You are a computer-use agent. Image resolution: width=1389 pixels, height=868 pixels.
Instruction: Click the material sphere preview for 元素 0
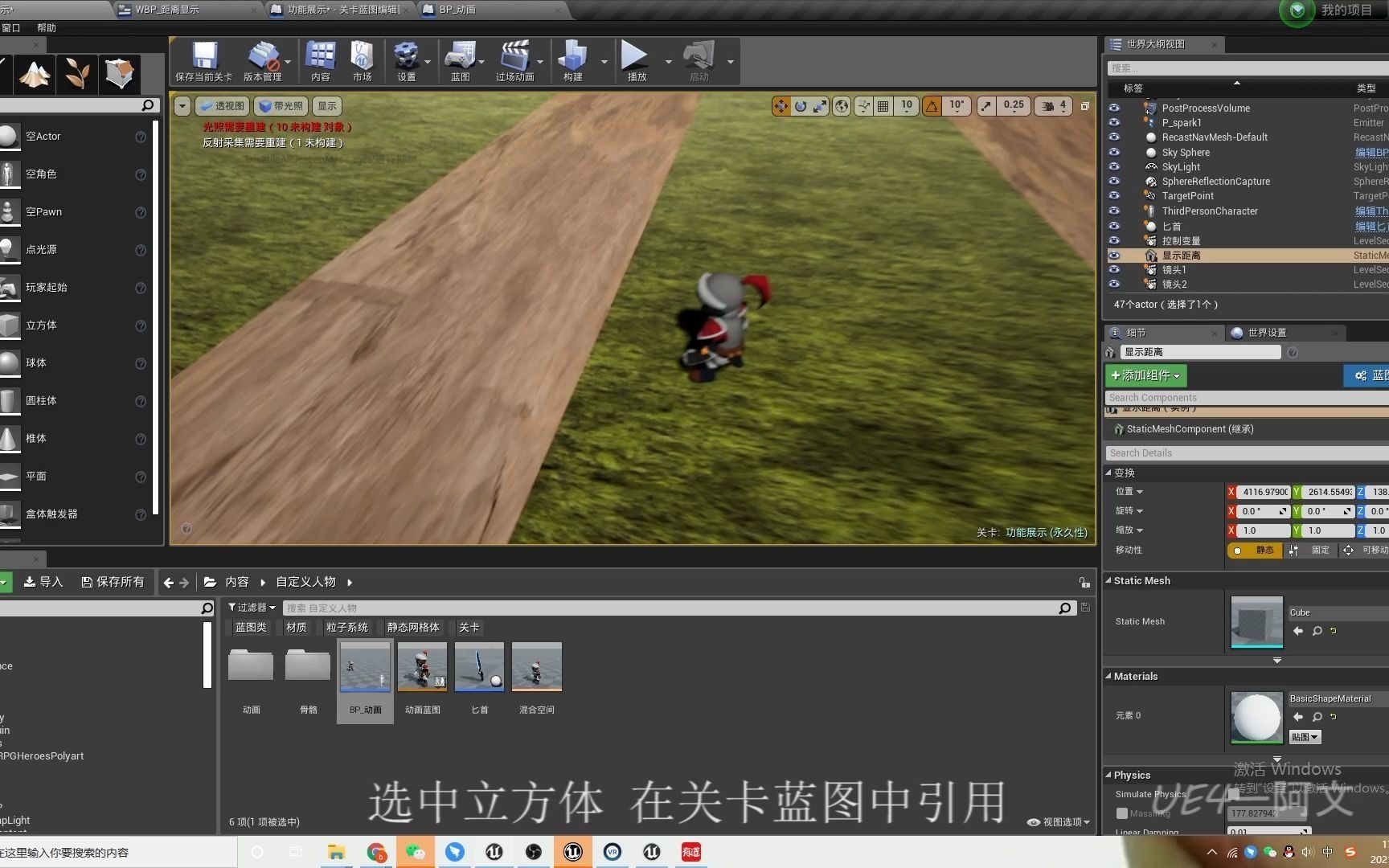click(1256, 716)
